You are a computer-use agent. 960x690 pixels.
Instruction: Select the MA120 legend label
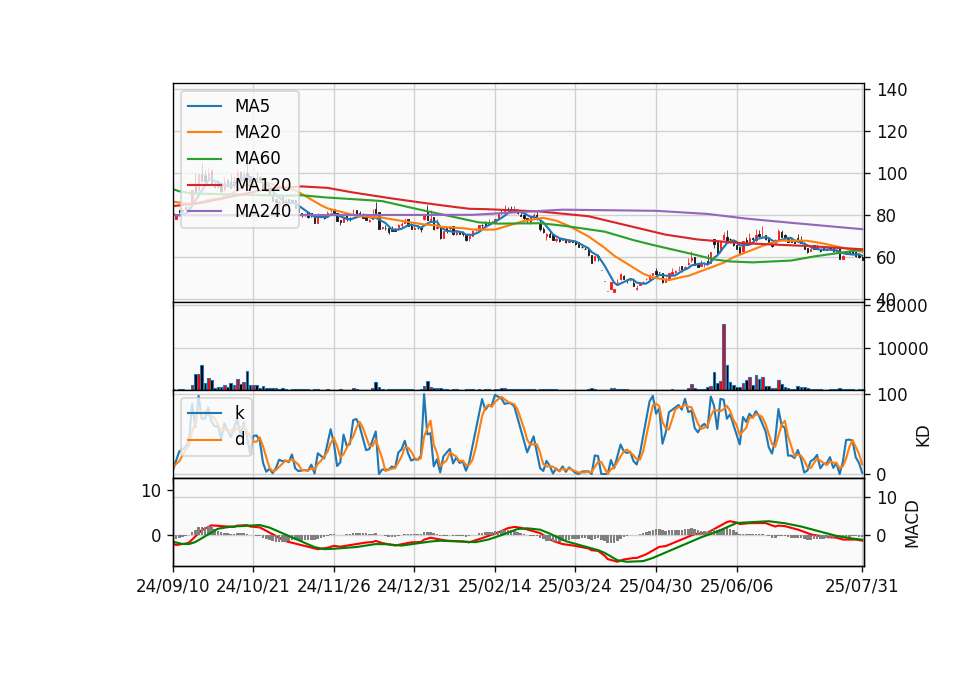click(x=263, y=184)
